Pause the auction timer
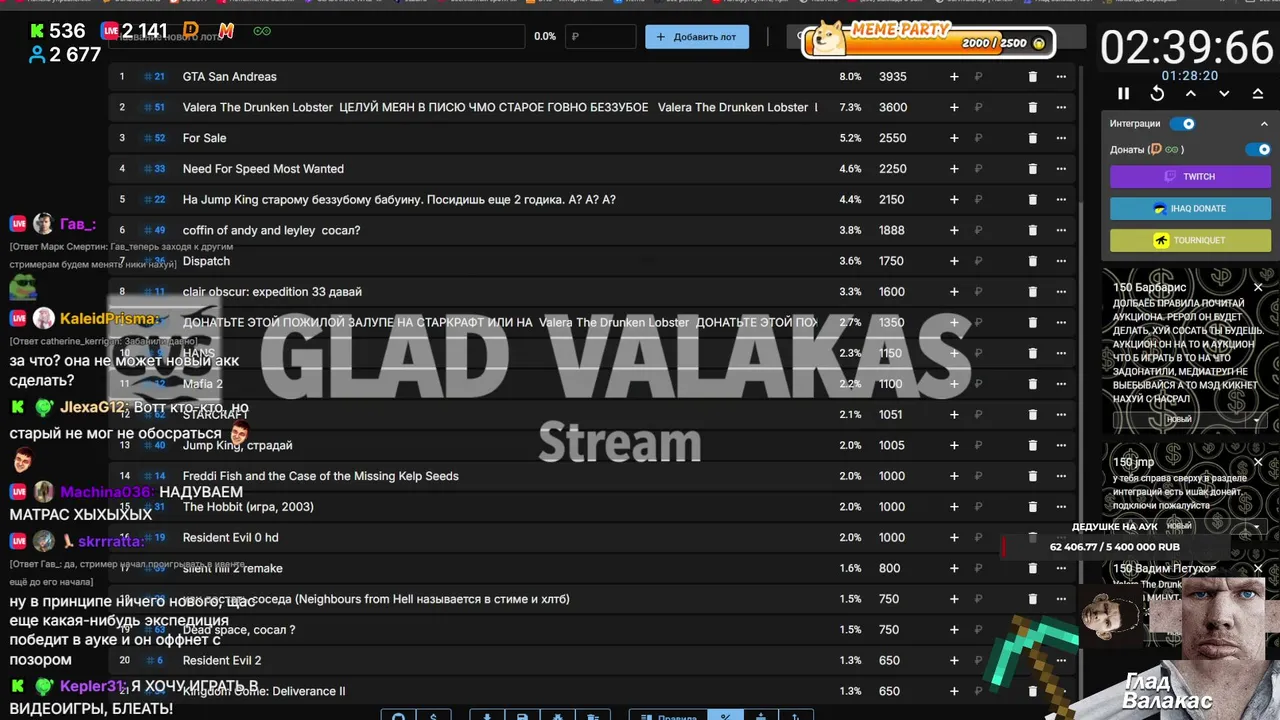The image size is (1280, 720). click(x=1123, y=93)
